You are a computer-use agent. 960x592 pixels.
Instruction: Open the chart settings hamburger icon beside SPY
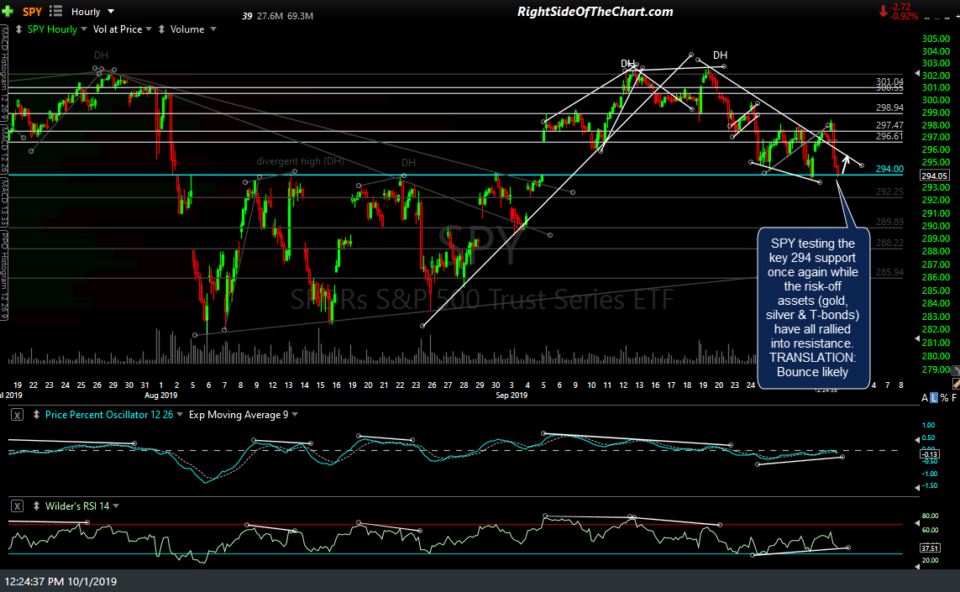tap(55, 10)
